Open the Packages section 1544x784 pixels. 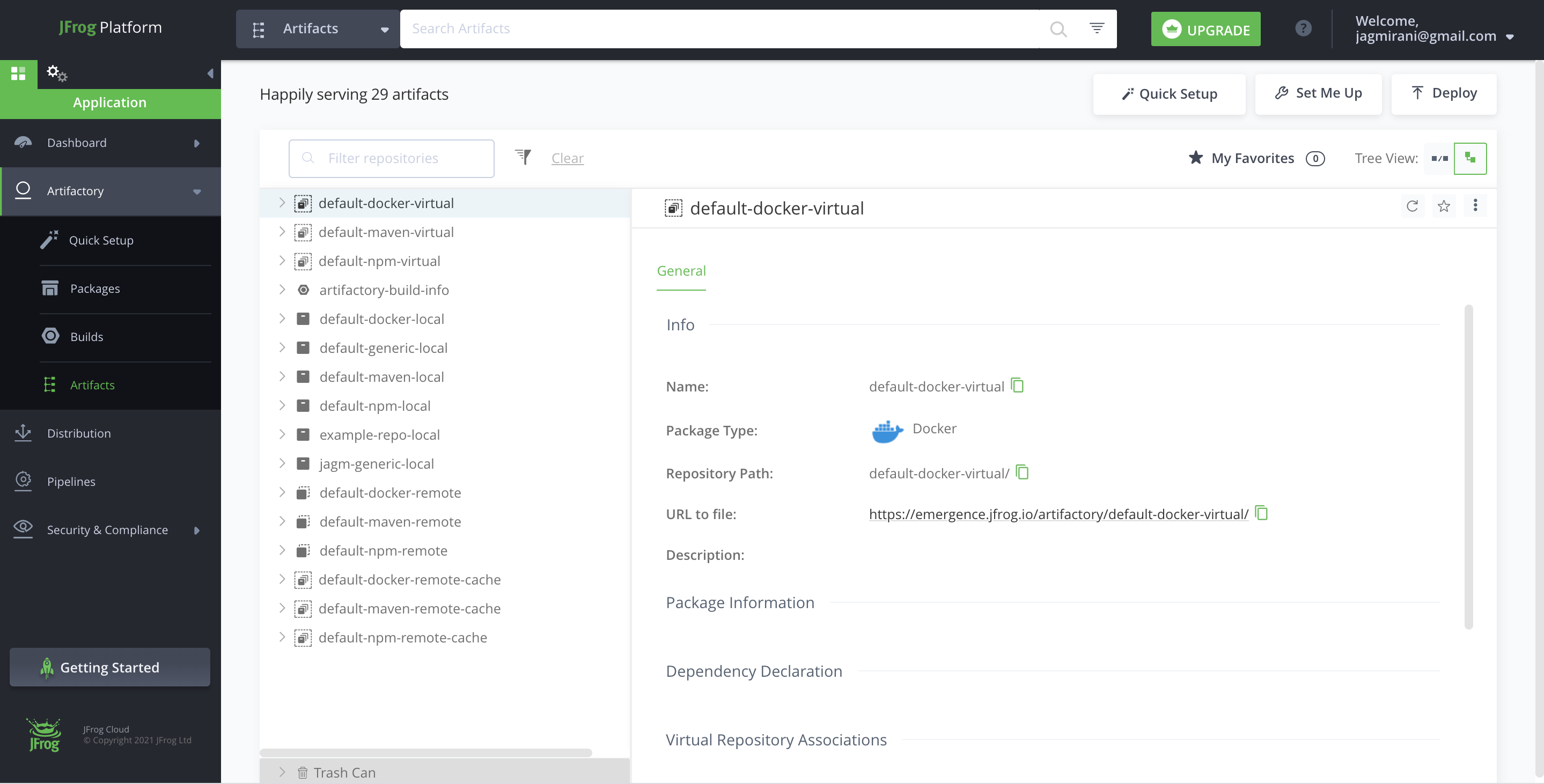(x=95, y=288)
